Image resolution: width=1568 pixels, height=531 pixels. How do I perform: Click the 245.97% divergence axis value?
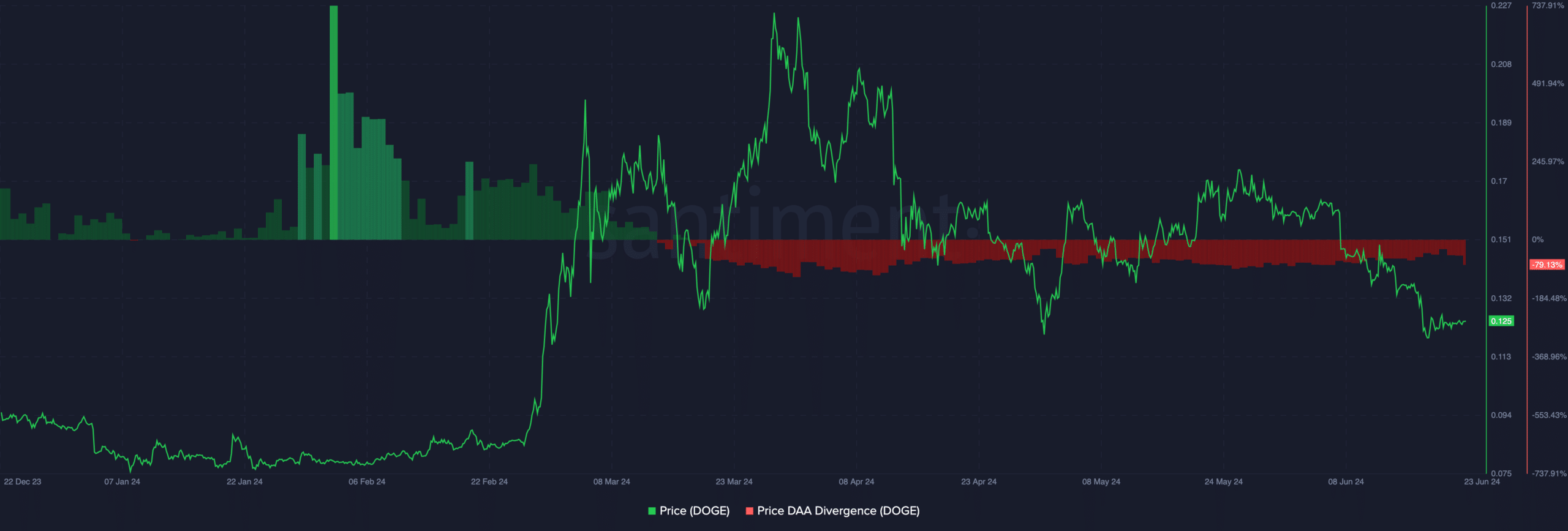point(1548,162)
